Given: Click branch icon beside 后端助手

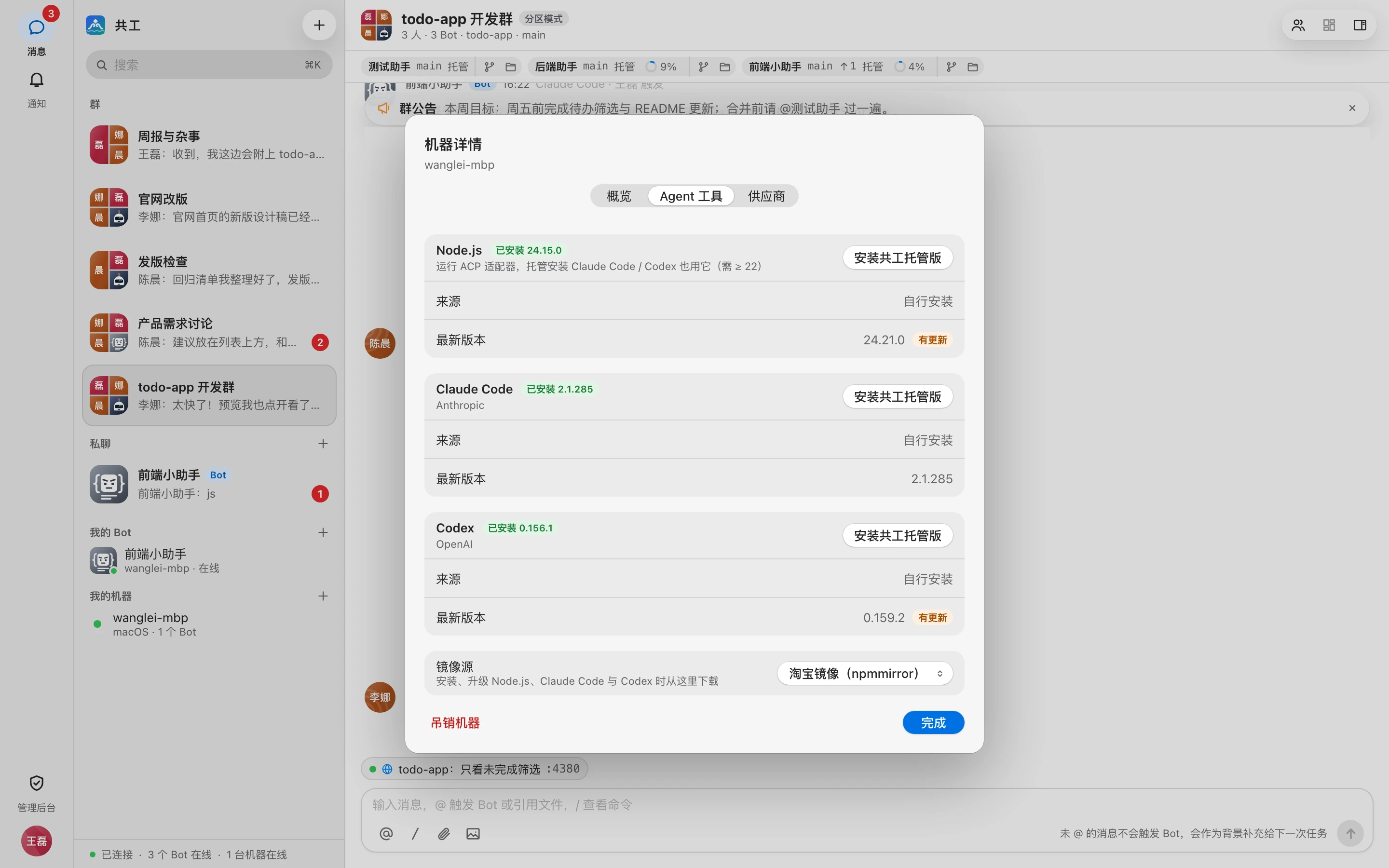Looking at the screenshot, I should pyautogui.click(x=703, y=67).
